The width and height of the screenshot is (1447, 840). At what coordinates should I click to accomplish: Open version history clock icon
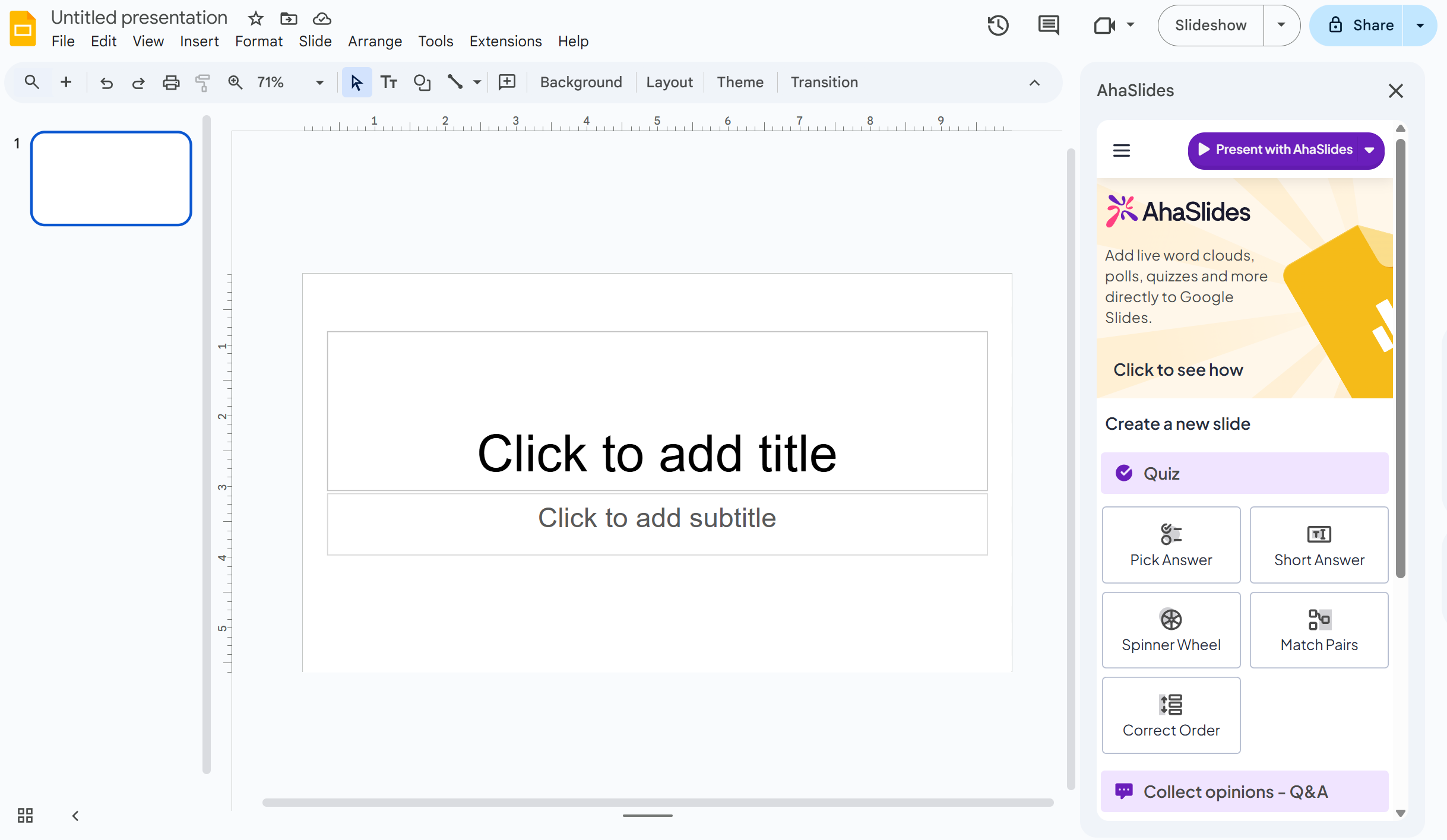[998, 26]
